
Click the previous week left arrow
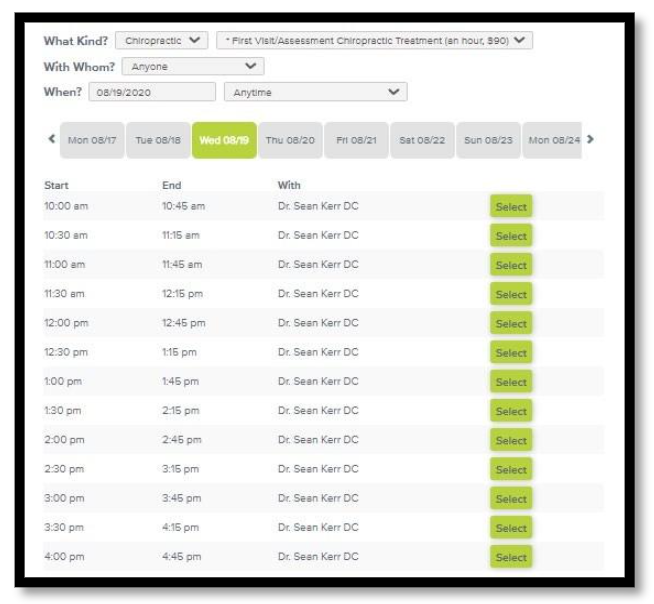51,139
